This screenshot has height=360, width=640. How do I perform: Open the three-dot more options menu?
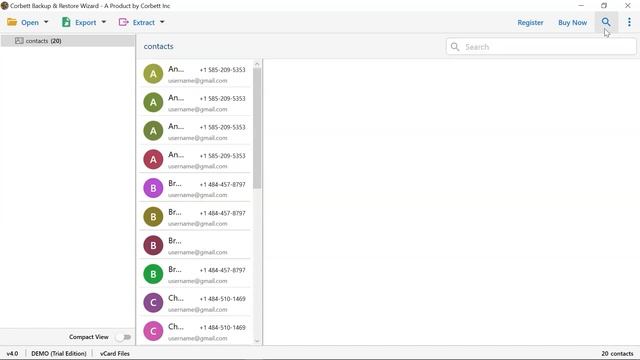(x=629, y=22)
